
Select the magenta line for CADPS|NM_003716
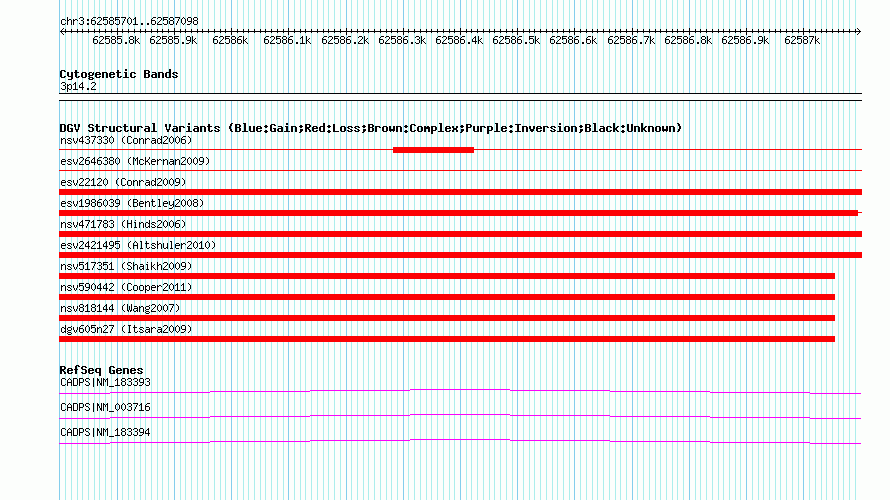point(460,416)
